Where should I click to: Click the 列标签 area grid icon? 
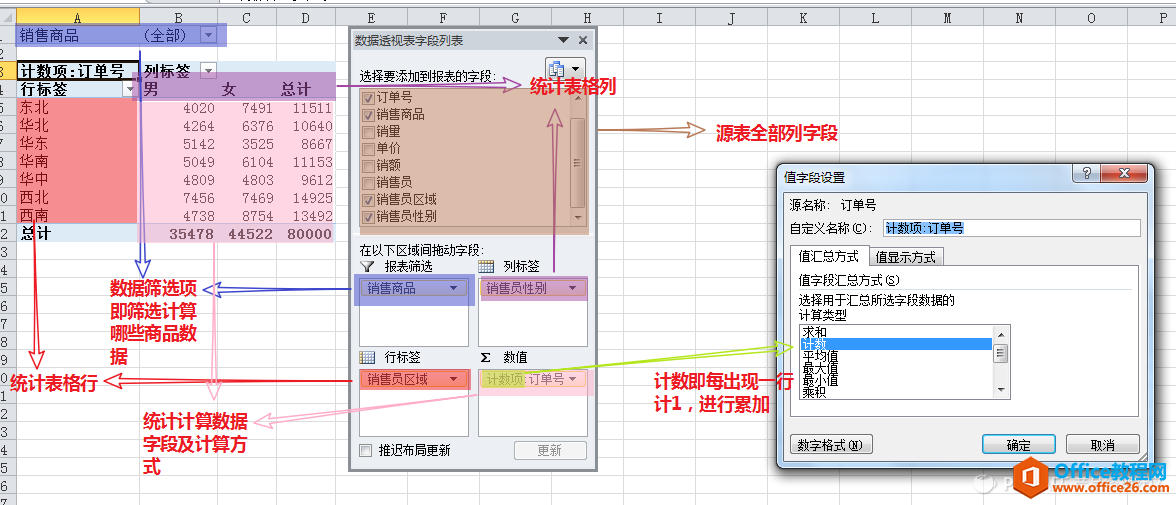coord(486,266)
